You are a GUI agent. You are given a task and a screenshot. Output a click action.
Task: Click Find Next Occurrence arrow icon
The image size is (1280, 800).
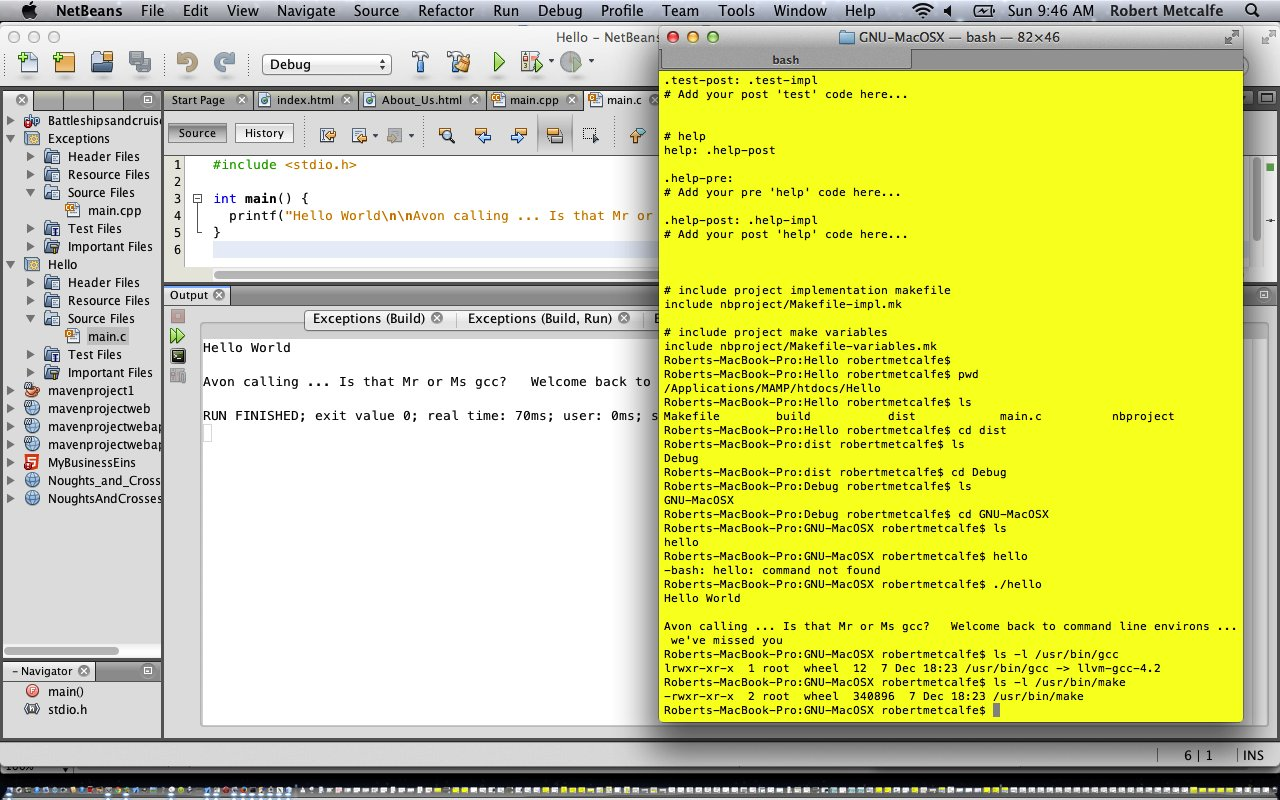click(x=518, y=135)
